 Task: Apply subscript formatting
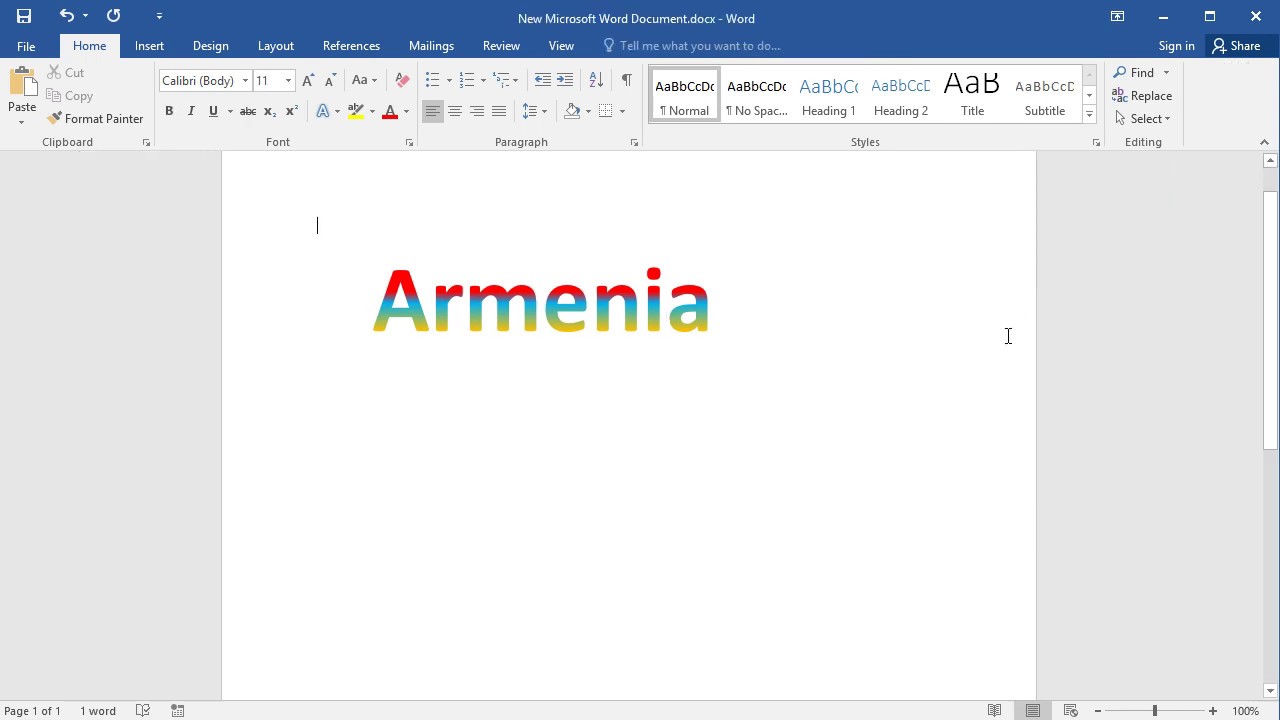click(x=270, y=111)
